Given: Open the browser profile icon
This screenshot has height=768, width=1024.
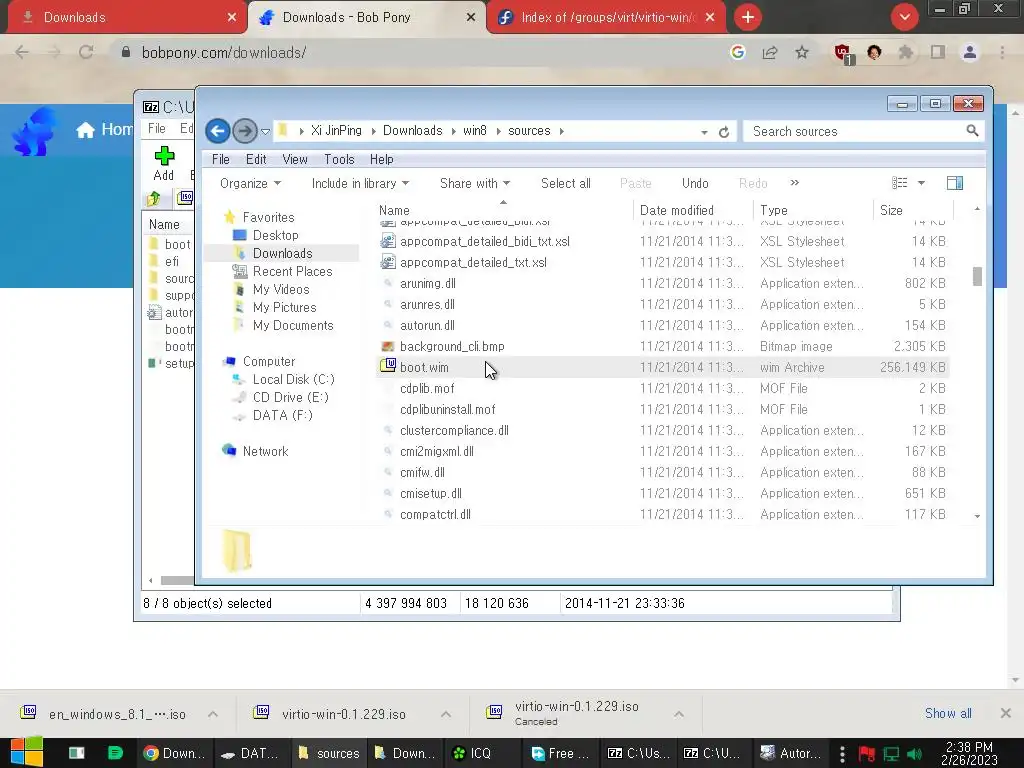Looking at the screenshot, I should (x=970, y=52).
